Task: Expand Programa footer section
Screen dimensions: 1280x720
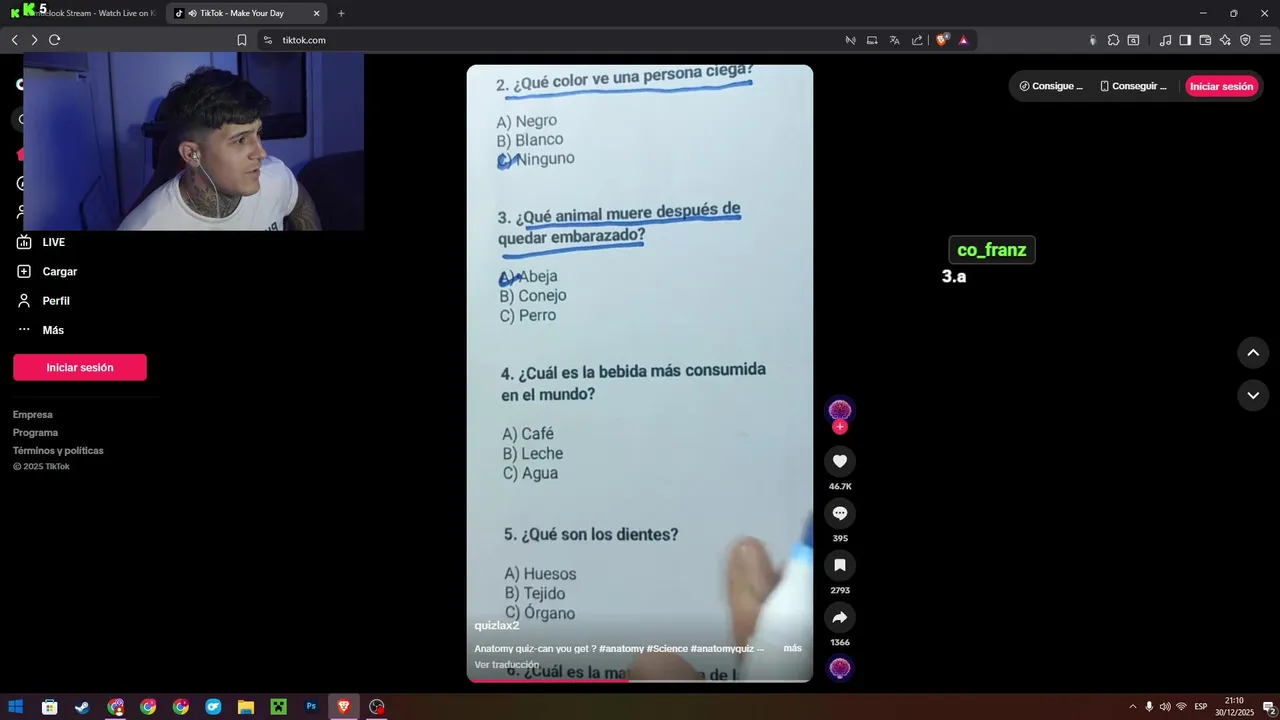Action: pyautogui.click(x=35, y=432)
